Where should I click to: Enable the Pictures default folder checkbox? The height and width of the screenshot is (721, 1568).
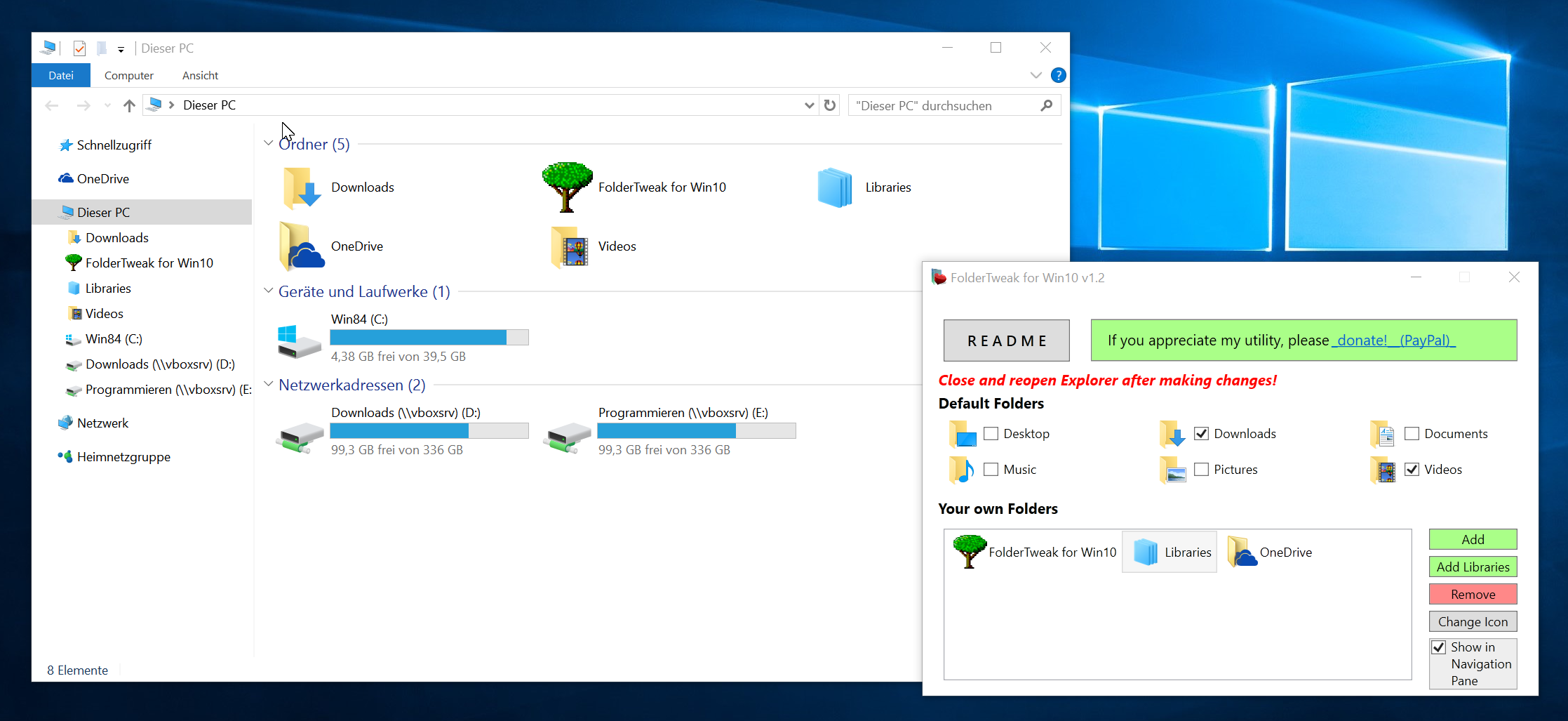1201,469
